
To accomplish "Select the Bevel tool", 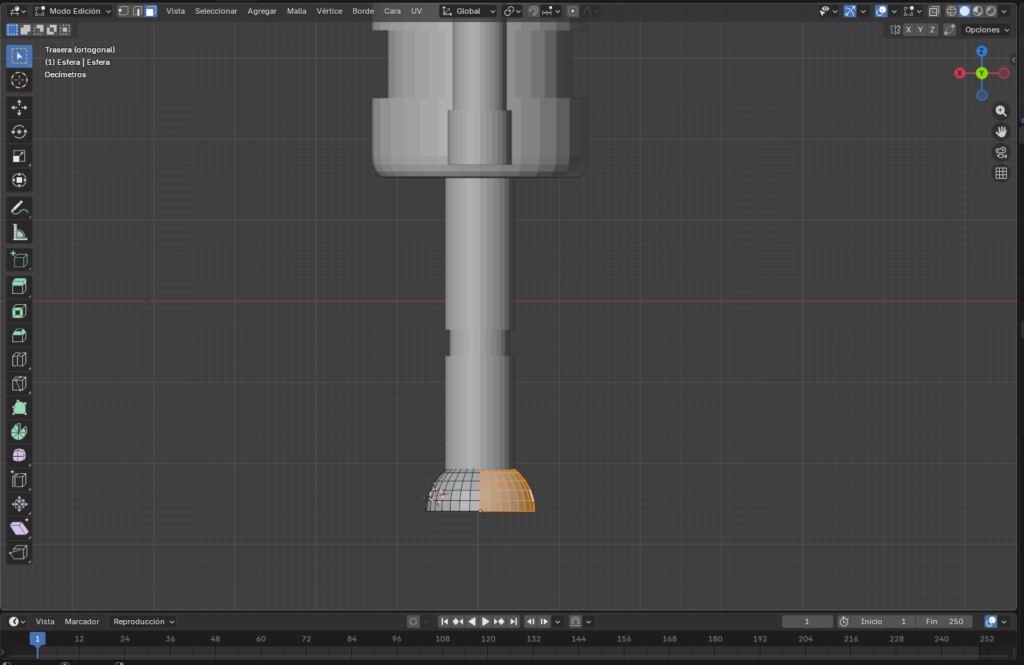I will tap(19, 335).
